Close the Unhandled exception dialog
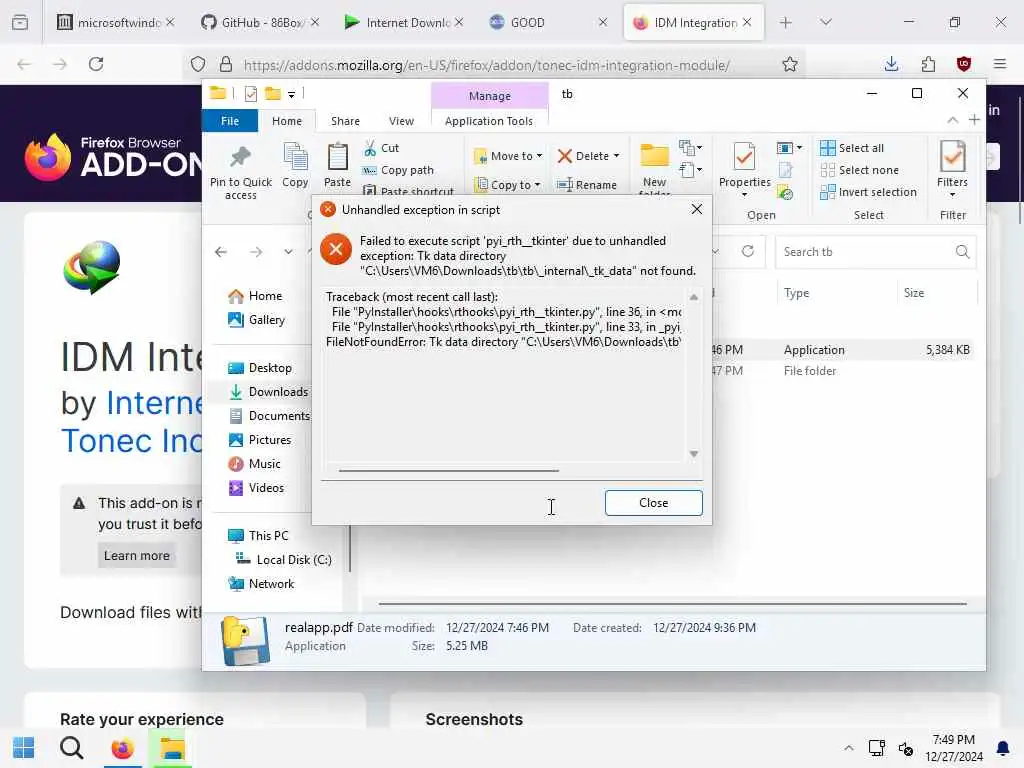 (653, 503)
